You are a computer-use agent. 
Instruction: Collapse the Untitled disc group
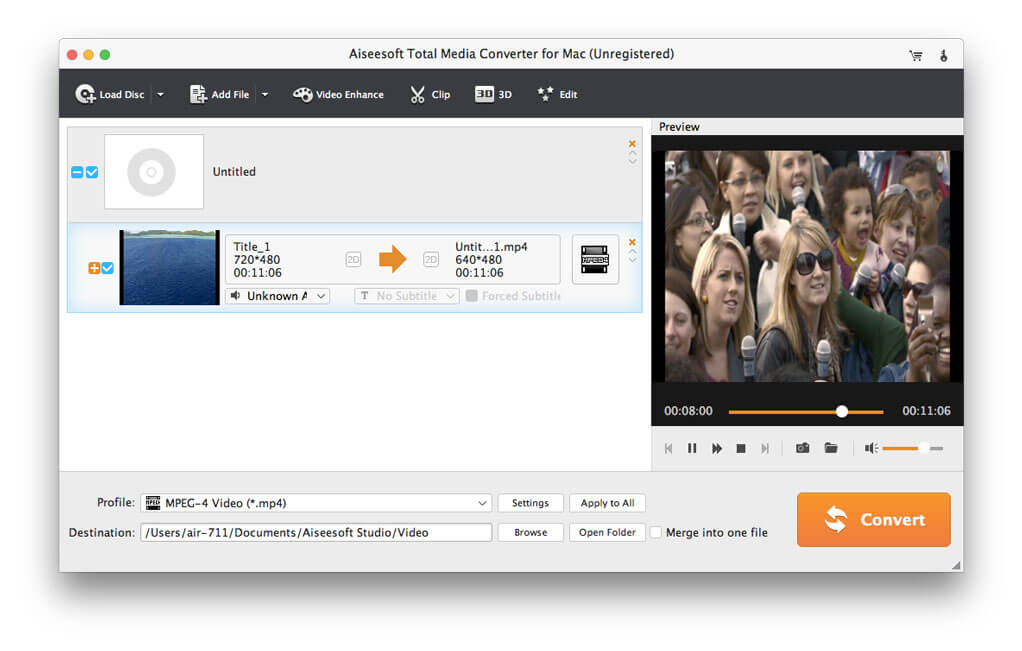point(77,172)
